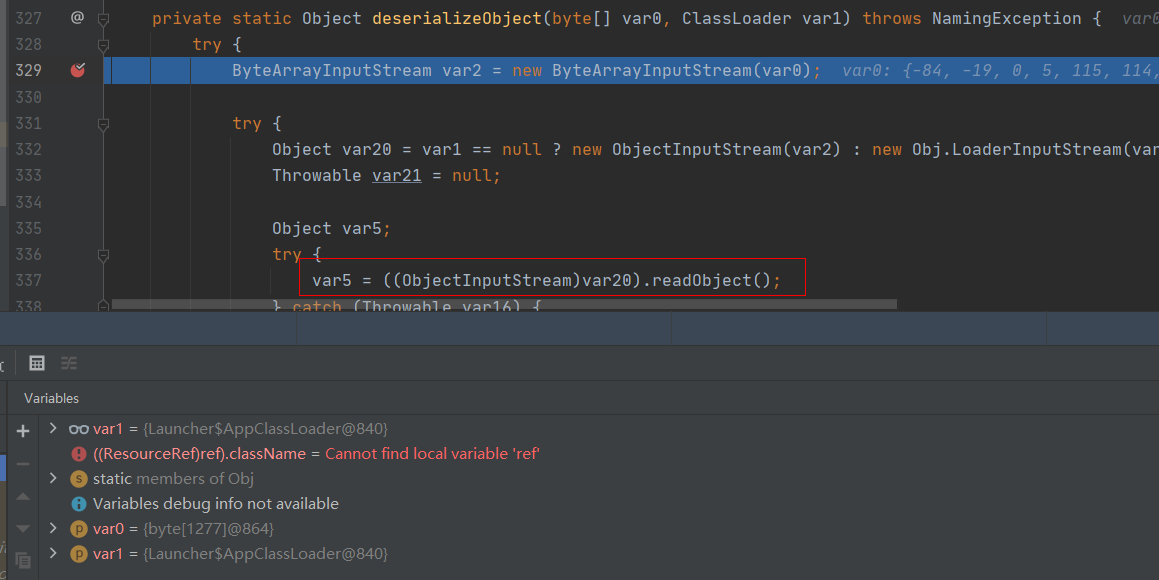Click the duplicate watch icon
The height and width of the screenshot is (580, 1159).
pos(23,560)
